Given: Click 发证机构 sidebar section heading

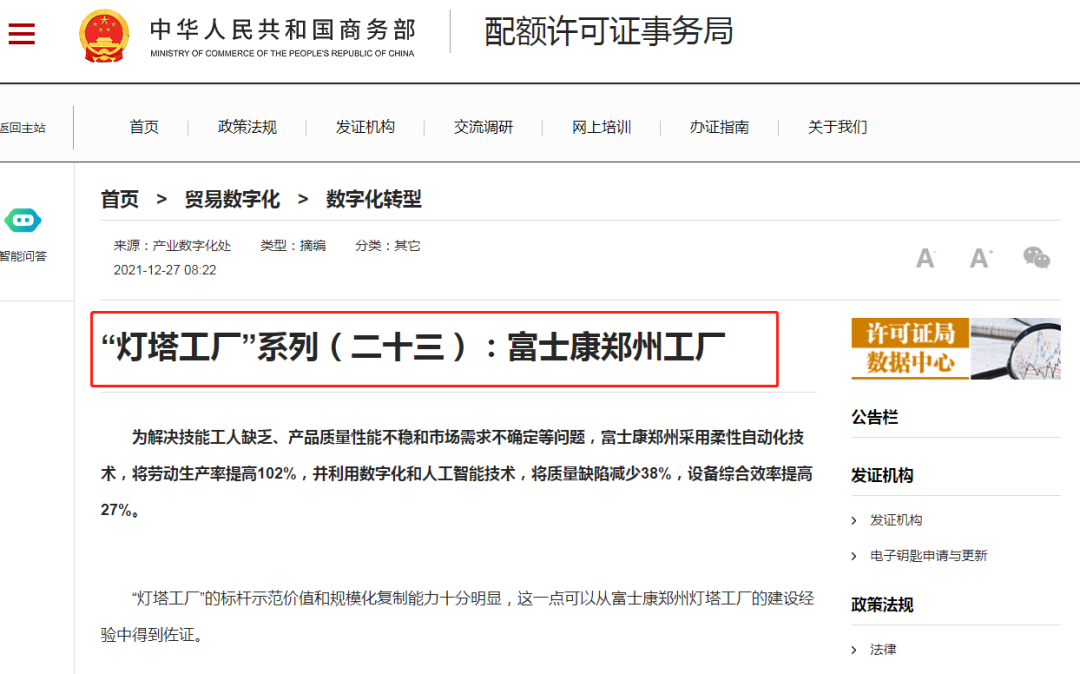Looking at the screenshot, I should point(882,476).
